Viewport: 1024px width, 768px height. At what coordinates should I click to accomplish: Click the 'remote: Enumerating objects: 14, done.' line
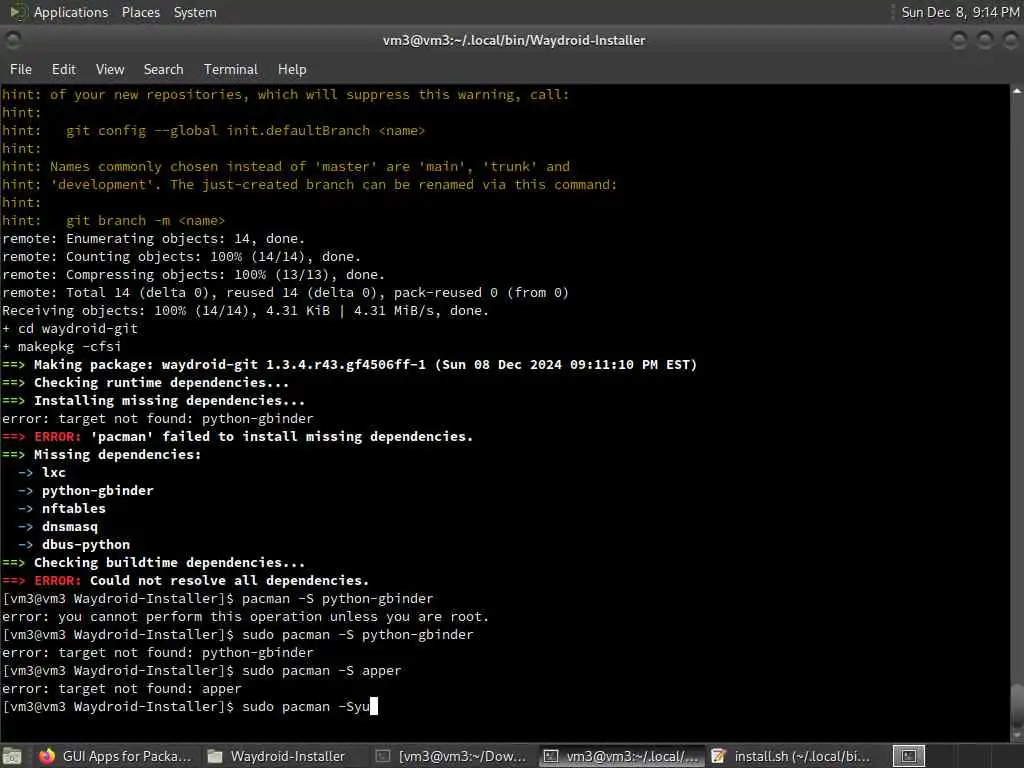153,238
